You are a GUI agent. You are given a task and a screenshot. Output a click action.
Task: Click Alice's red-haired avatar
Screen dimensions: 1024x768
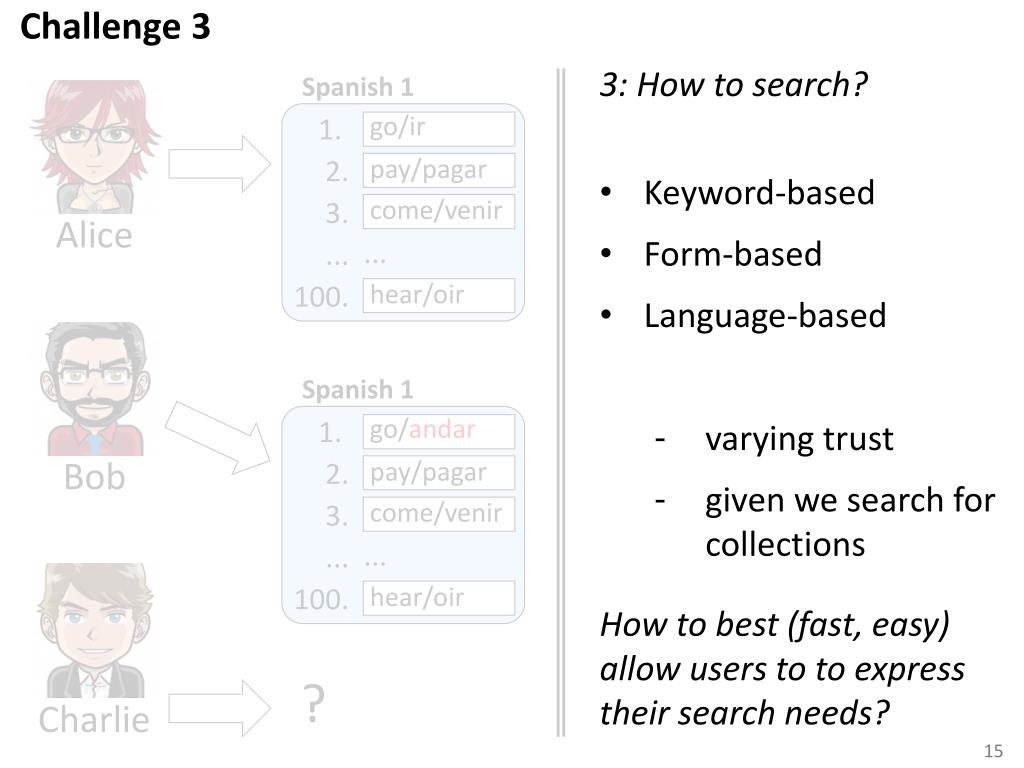[95, 146]
